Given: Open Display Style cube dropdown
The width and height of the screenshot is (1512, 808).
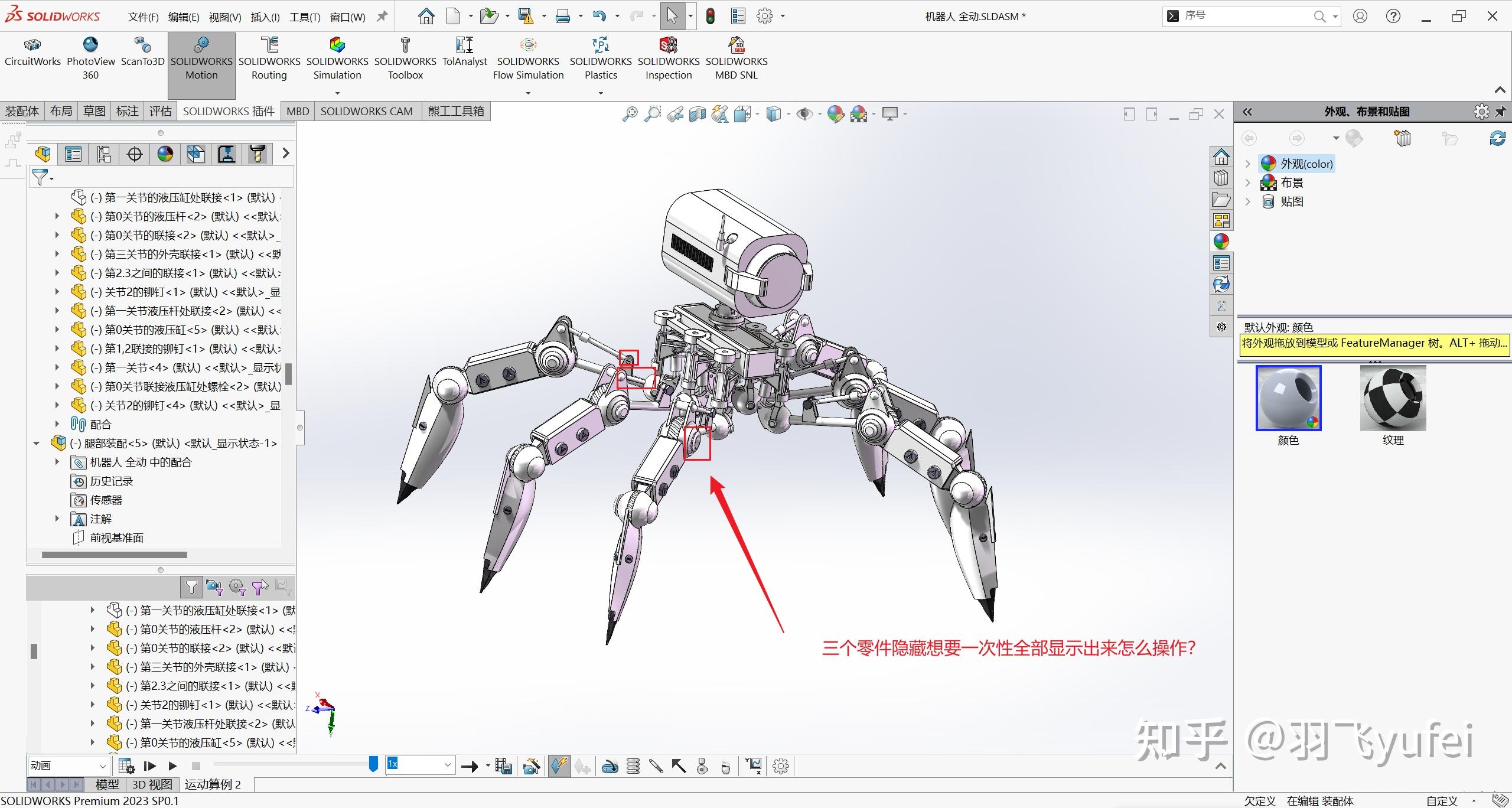Looking at the screenshot, I should (x=788, y=114).
